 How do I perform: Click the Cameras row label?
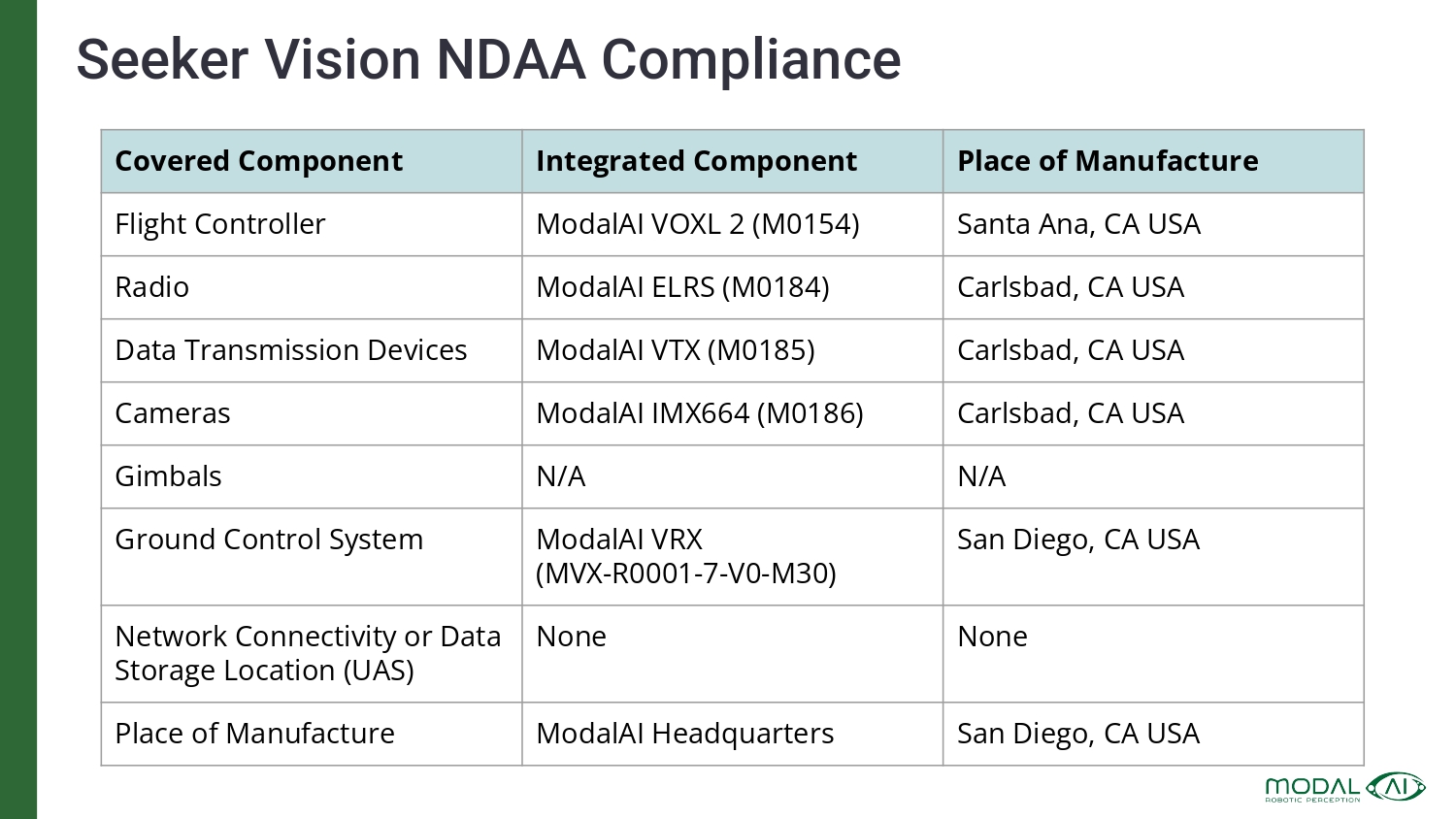(173, 413)
